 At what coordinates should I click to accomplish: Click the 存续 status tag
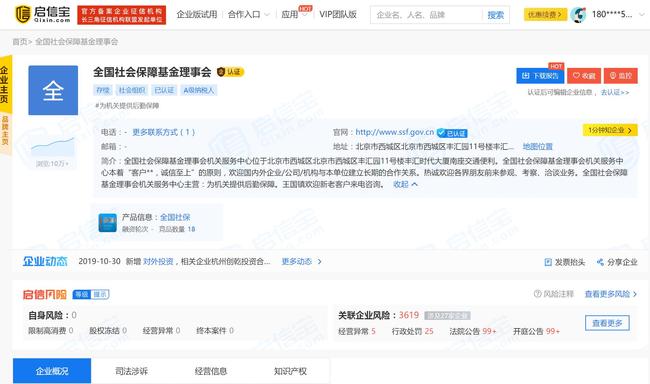(103, 90)
